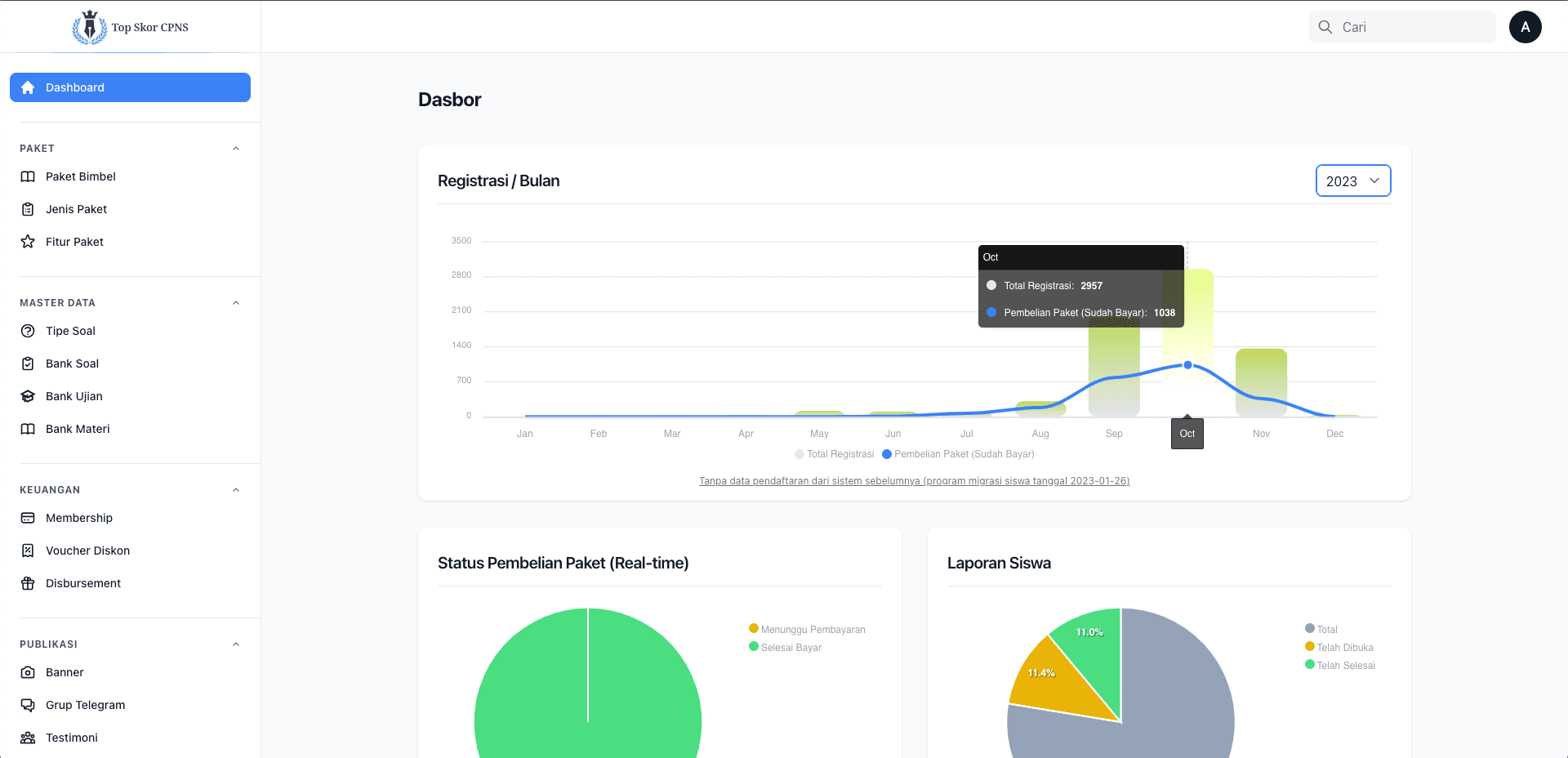Click the Banner camera icon
Image resolution: width=1568 pixels, height=758 pixels.
[28, 672]
